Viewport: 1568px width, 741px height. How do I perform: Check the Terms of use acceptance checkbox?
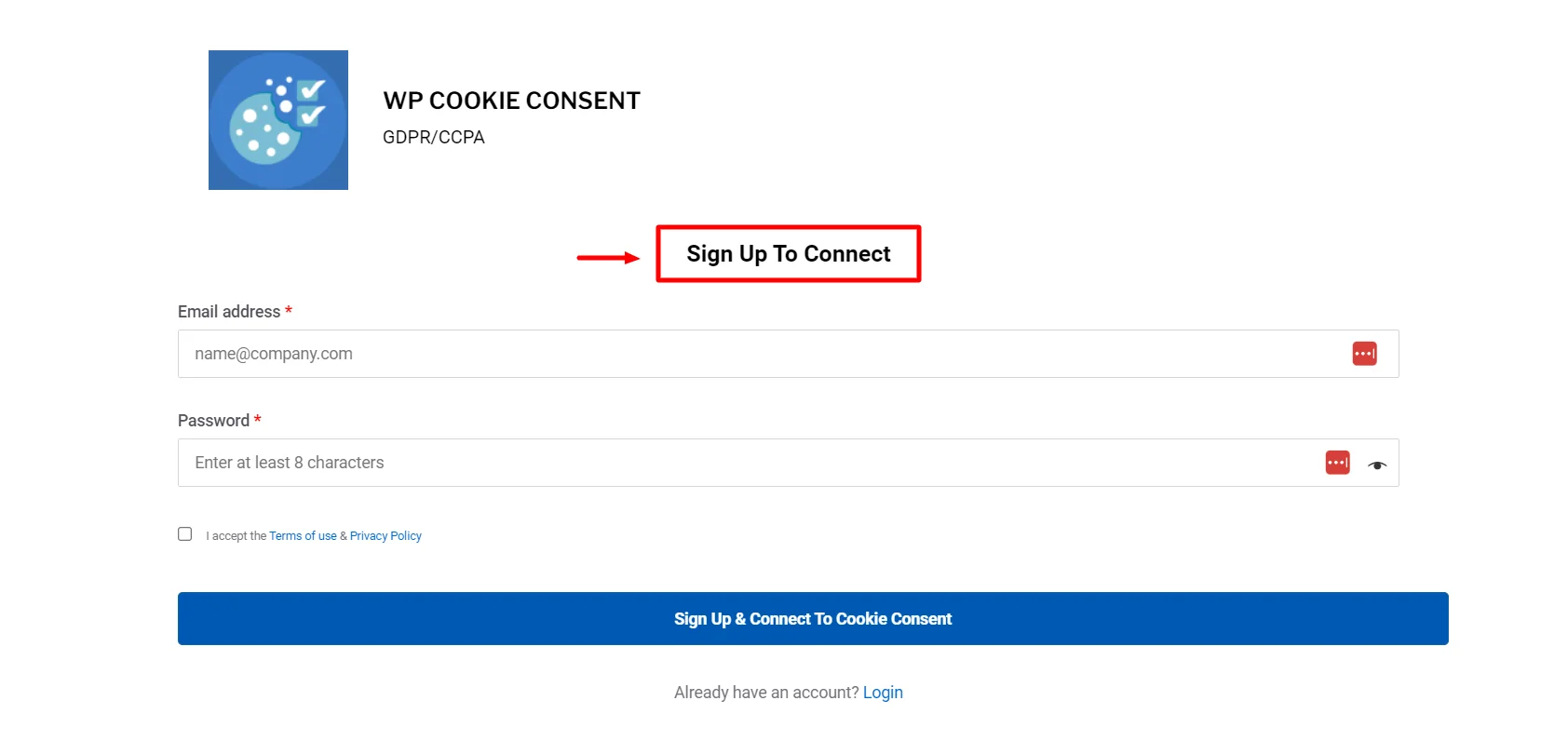pos(184,532)
